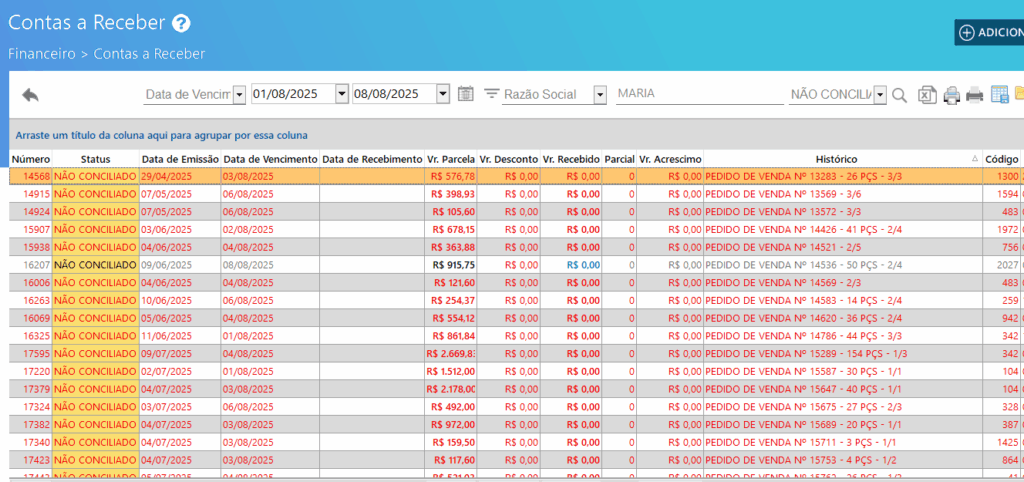Click the Adicionar button
Viewport: 1024px width, 482px height.
(x=990, y=32)
